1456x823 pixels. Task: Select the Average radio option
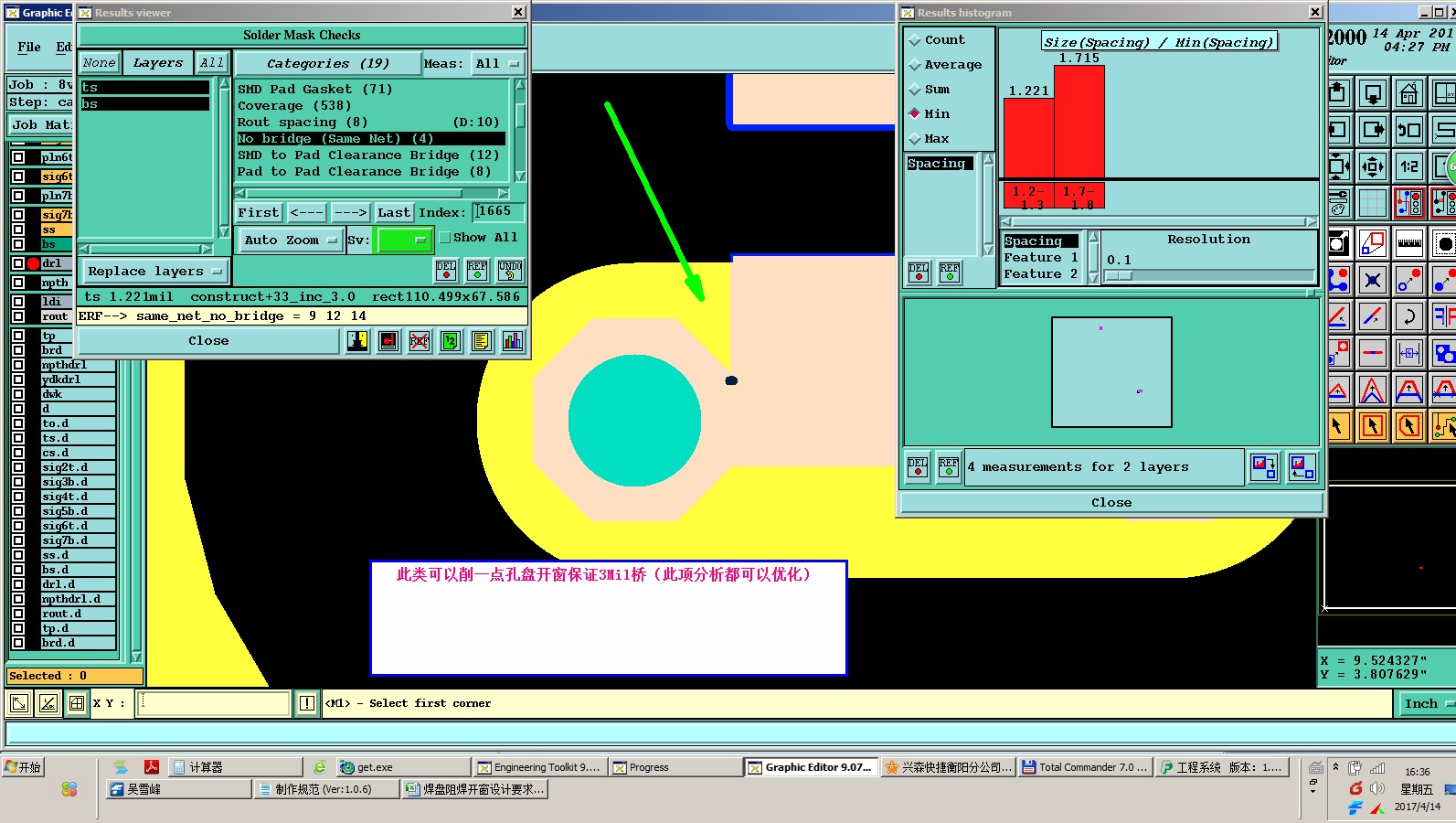point(914,65)
